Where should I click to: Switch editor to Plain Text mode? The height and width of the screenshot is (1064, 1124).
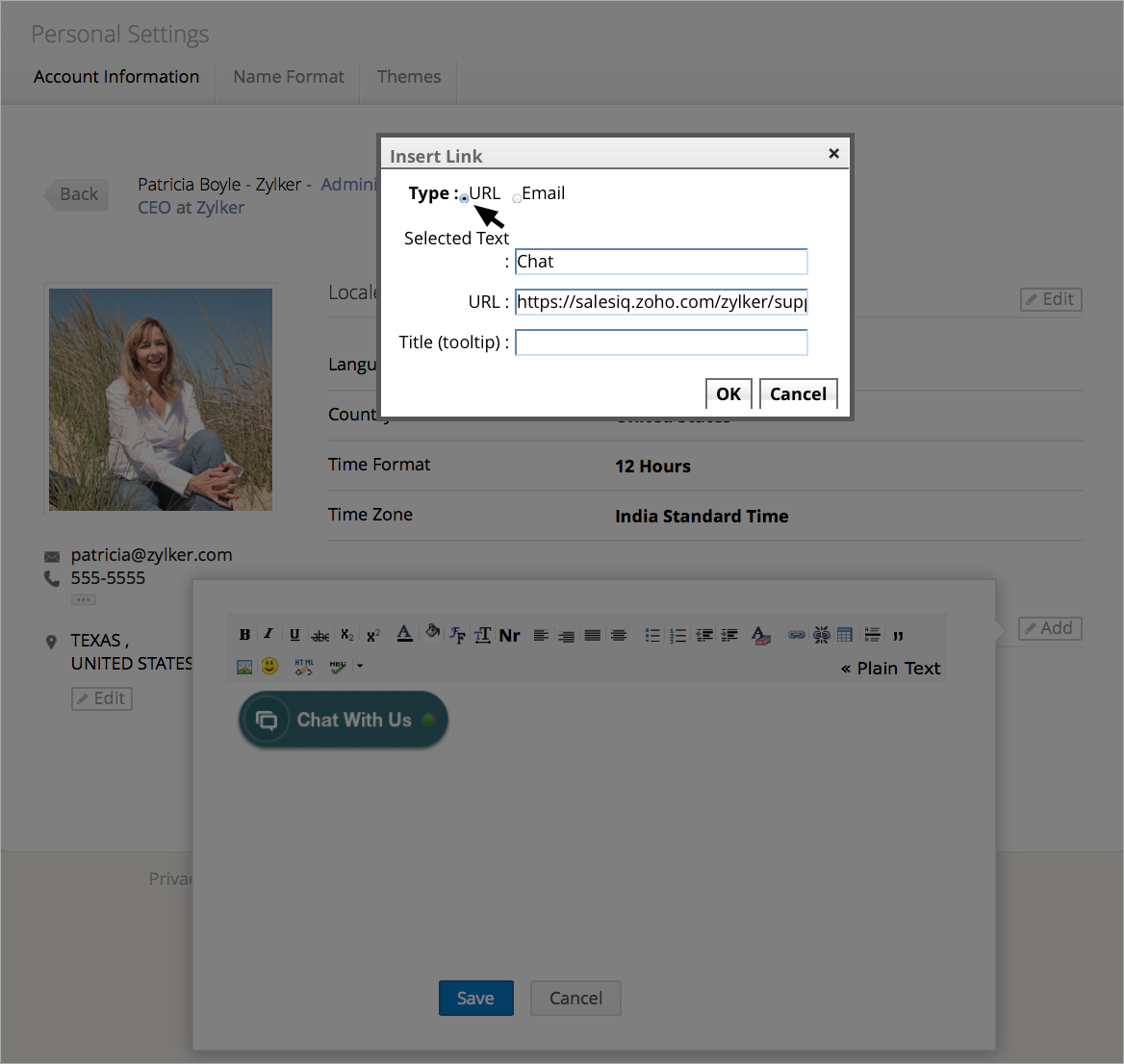click(x=890, y=669)
